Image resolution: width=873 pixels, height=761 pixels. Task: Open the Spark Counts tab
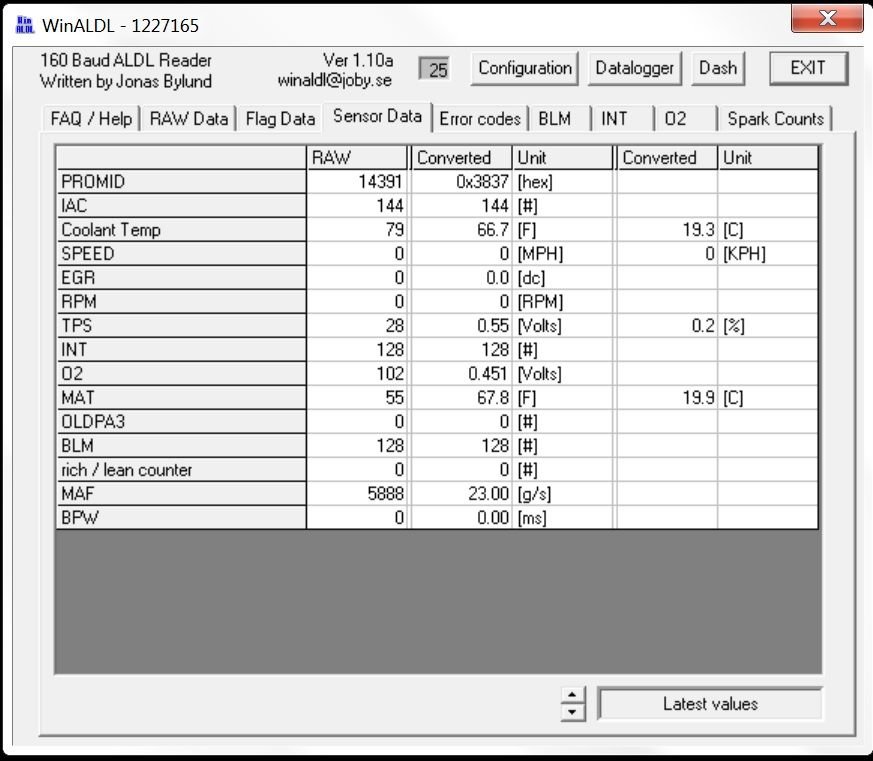click(775, 119)
